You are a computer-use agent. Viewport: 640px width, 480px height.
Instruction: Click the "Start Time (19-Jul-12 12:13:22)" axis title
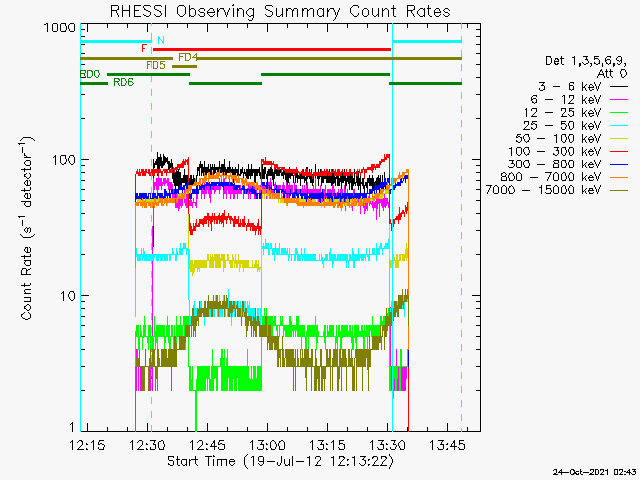pyautogui.click(x=281, y=461)
